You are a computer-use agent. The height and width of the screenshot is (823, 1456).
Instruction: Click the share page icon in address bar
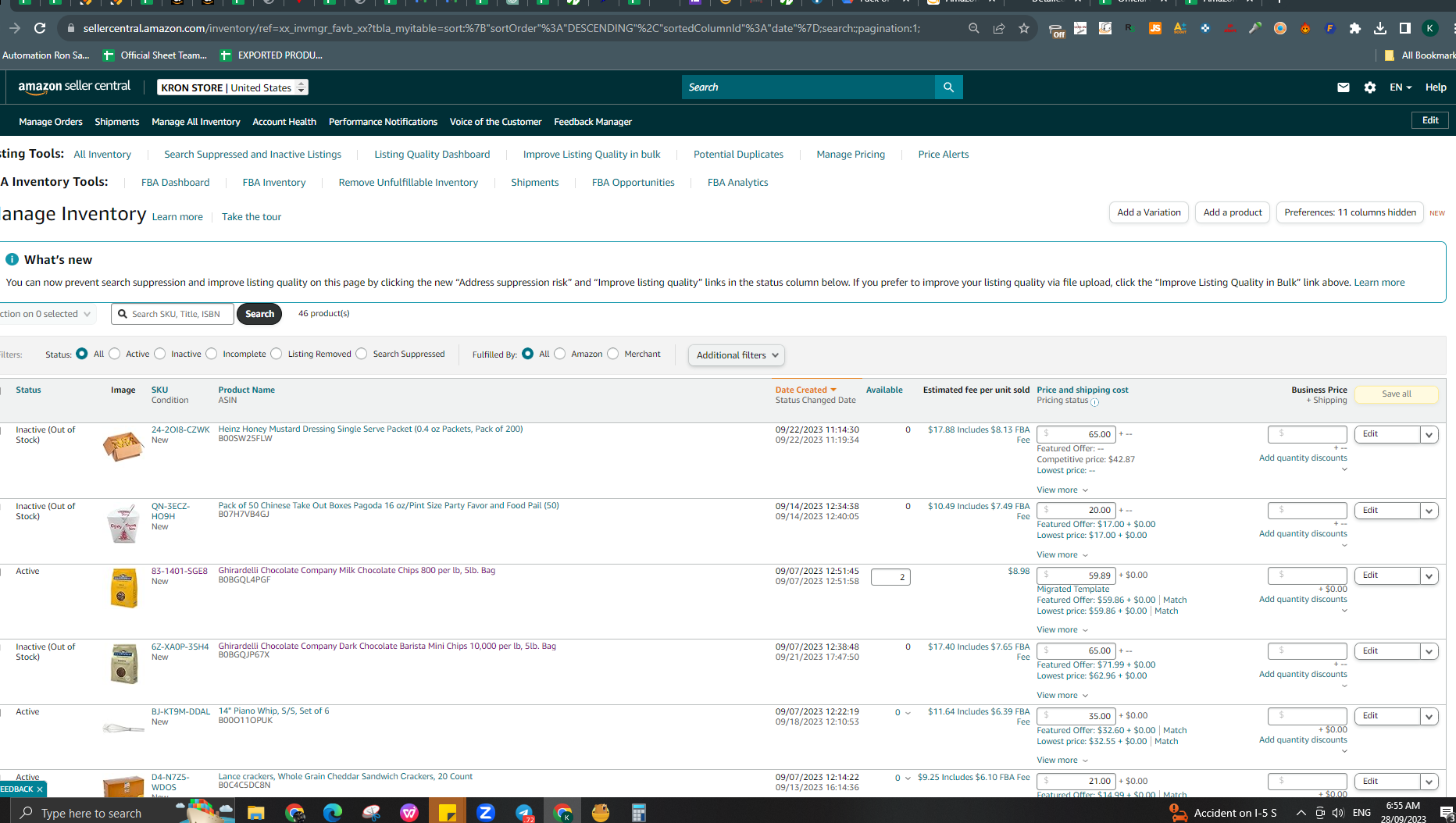(999, 28)
